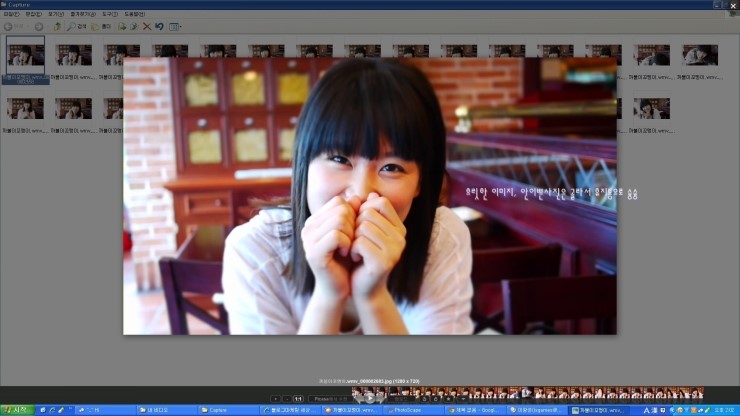The image size is (740, 416).
Task: Open the 도움말(H) menu
Action: [135, 14]
